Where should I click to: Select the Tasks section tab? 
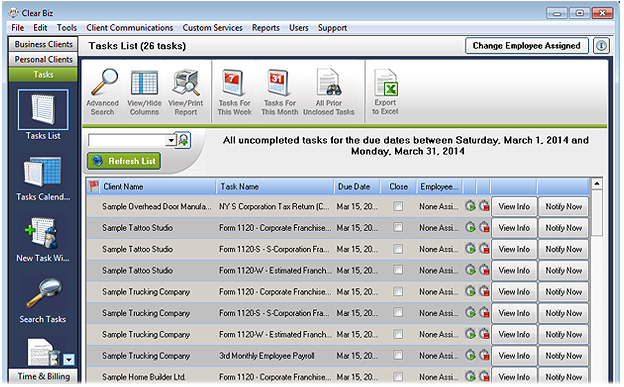click(43, 74)
